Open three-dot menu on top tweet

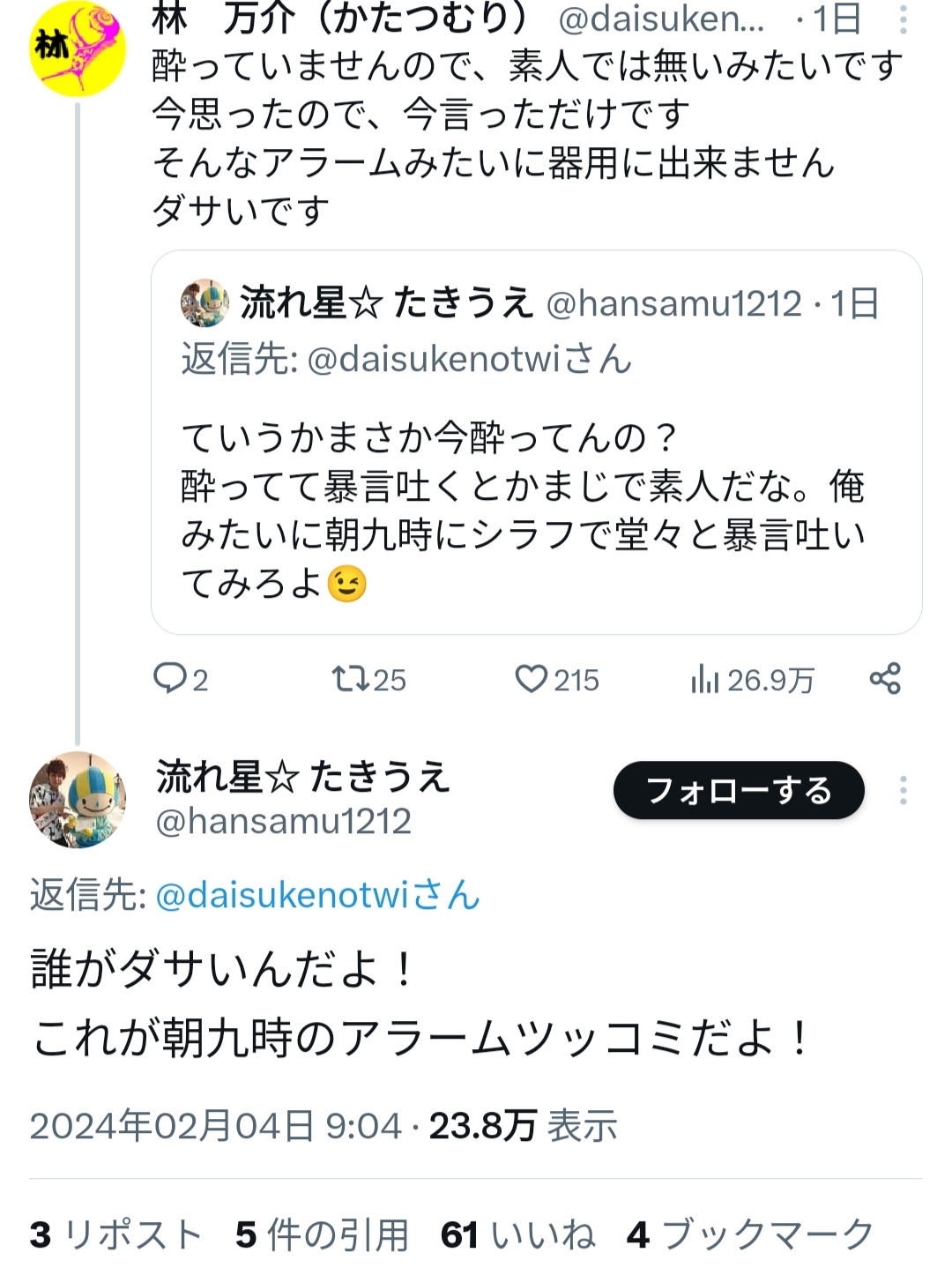coord(903,19)
